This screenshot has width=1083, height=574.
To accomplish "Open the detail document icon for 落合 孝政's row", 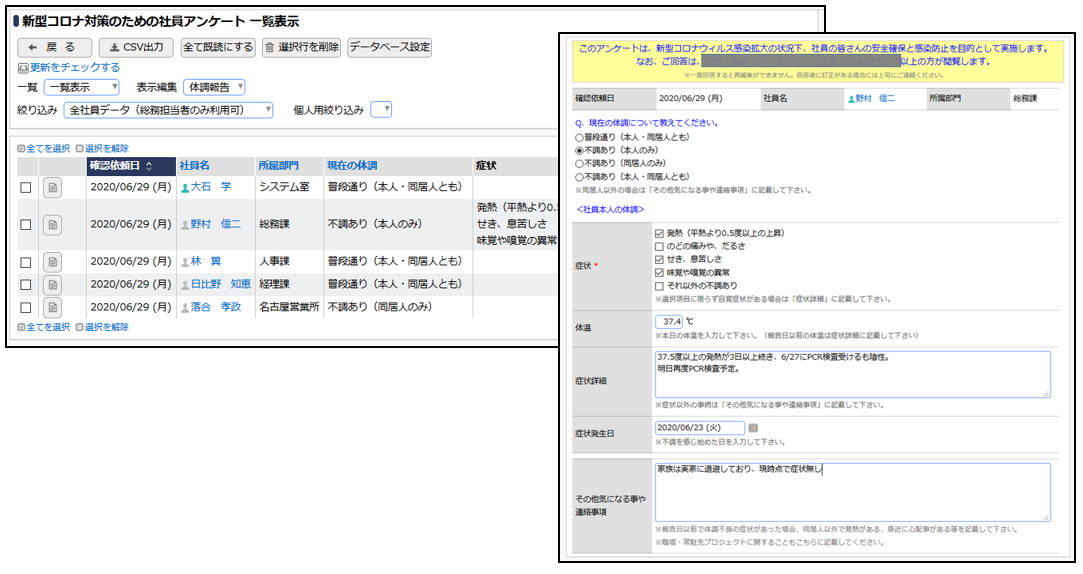I will (52, 307).
